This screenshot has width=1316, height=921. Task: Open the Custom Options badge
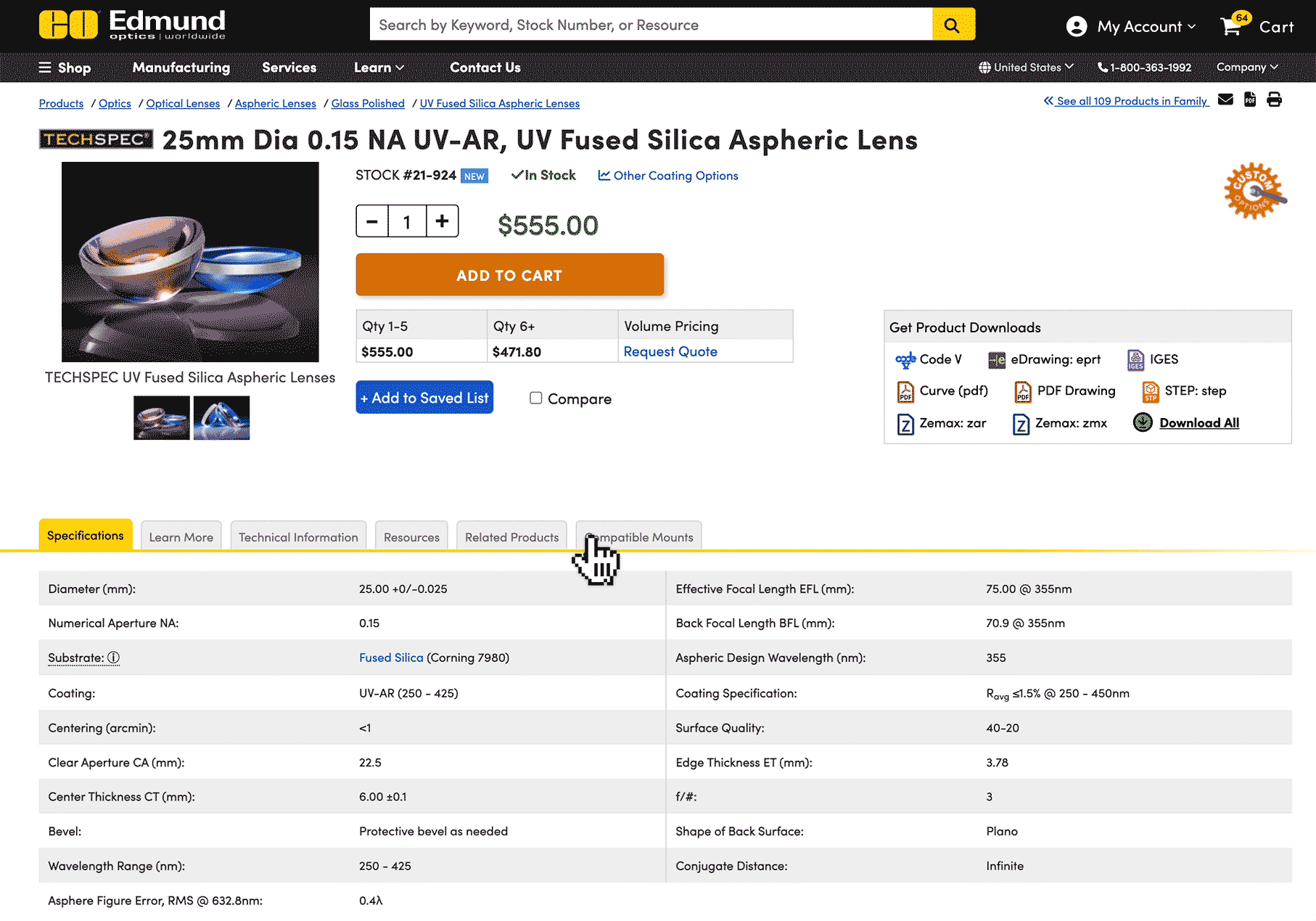pyautogui.click(x=1254, y=192)
